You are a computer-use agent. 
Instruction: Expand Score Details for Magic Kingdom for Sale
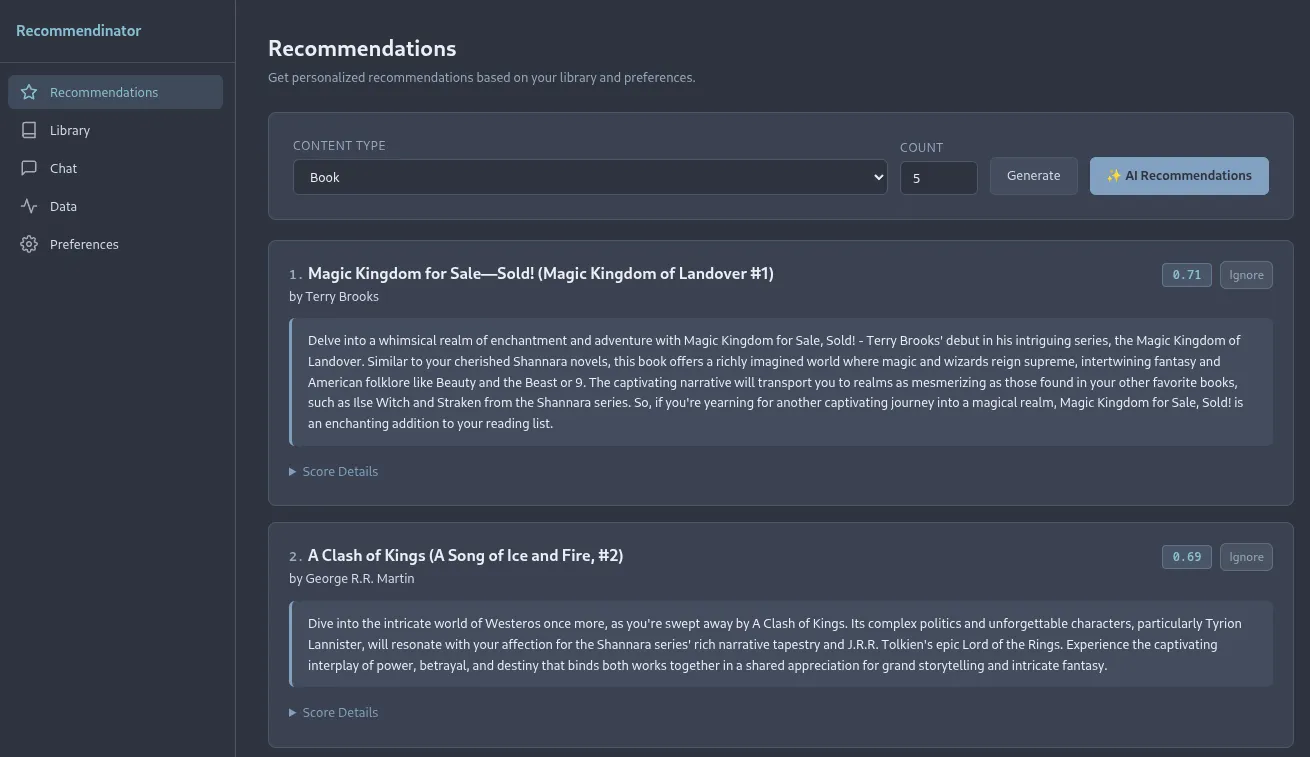(334, 471)
